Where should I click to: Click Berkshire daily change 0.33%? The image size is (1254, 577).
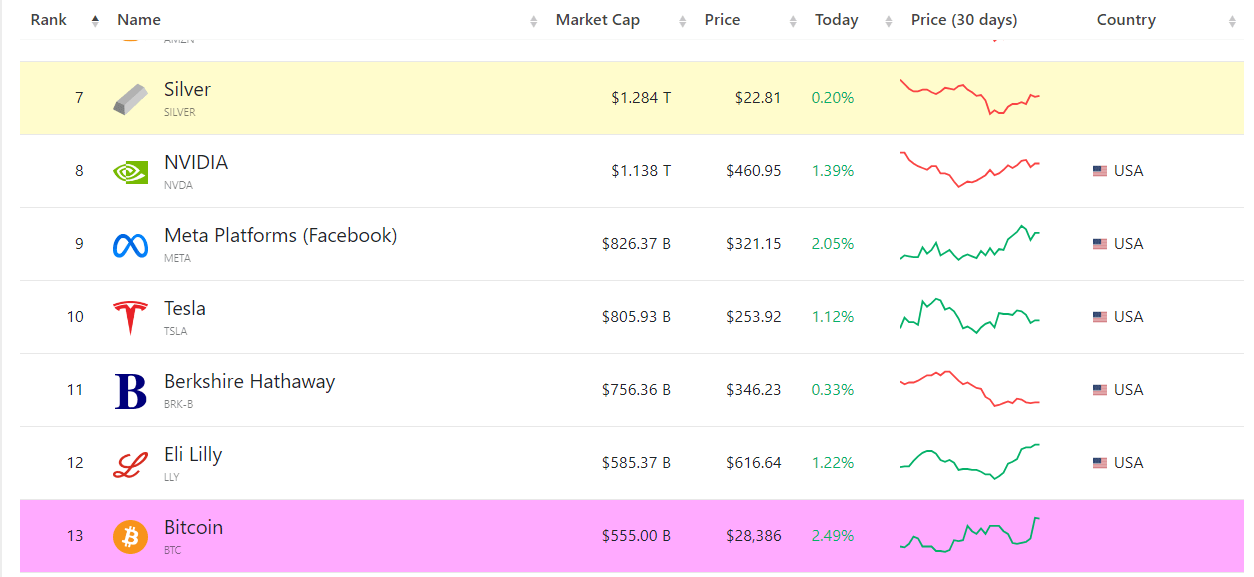tap(833, 390)
